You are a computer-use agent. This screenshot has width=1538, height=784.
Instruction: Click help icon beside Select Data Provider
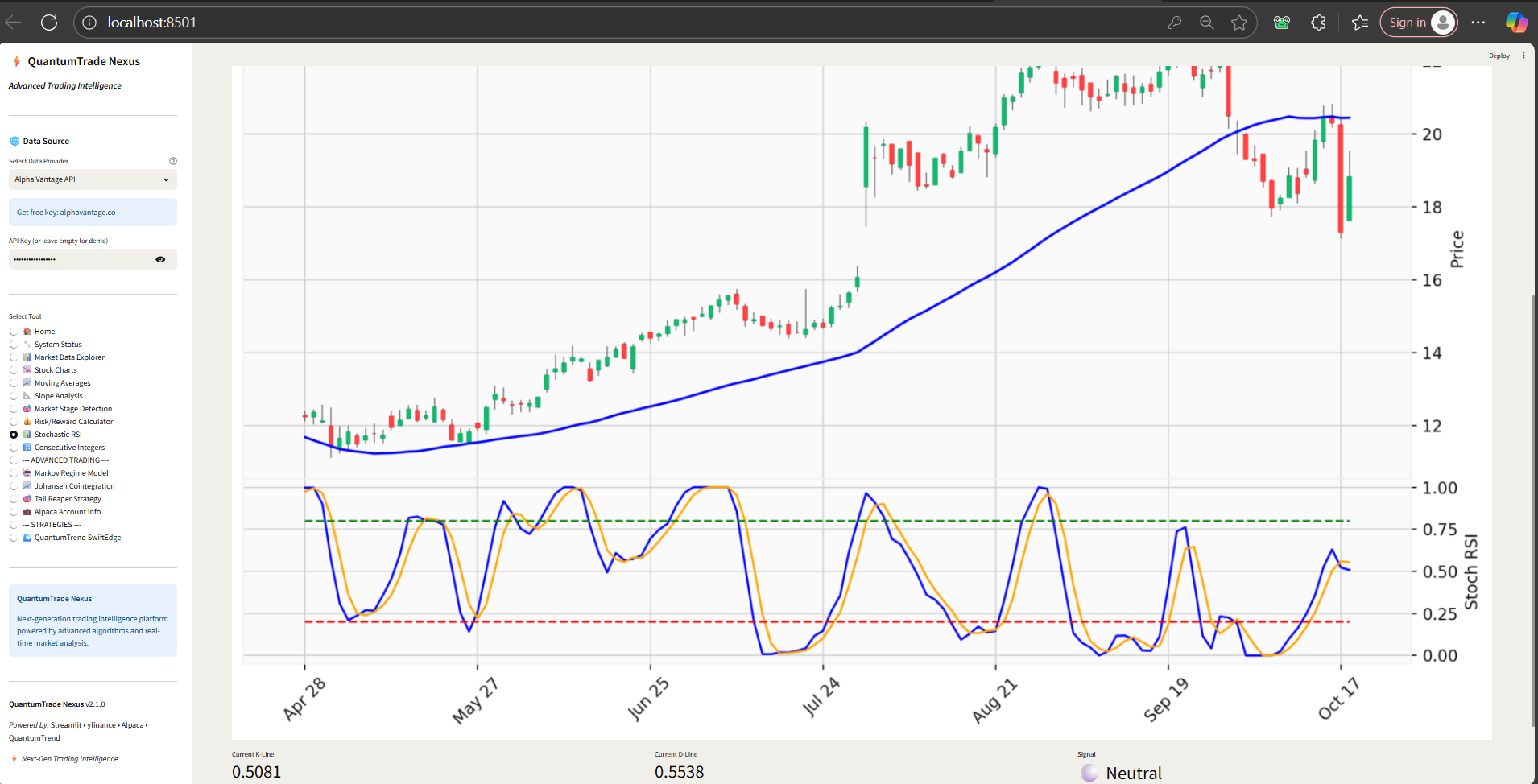172,161
